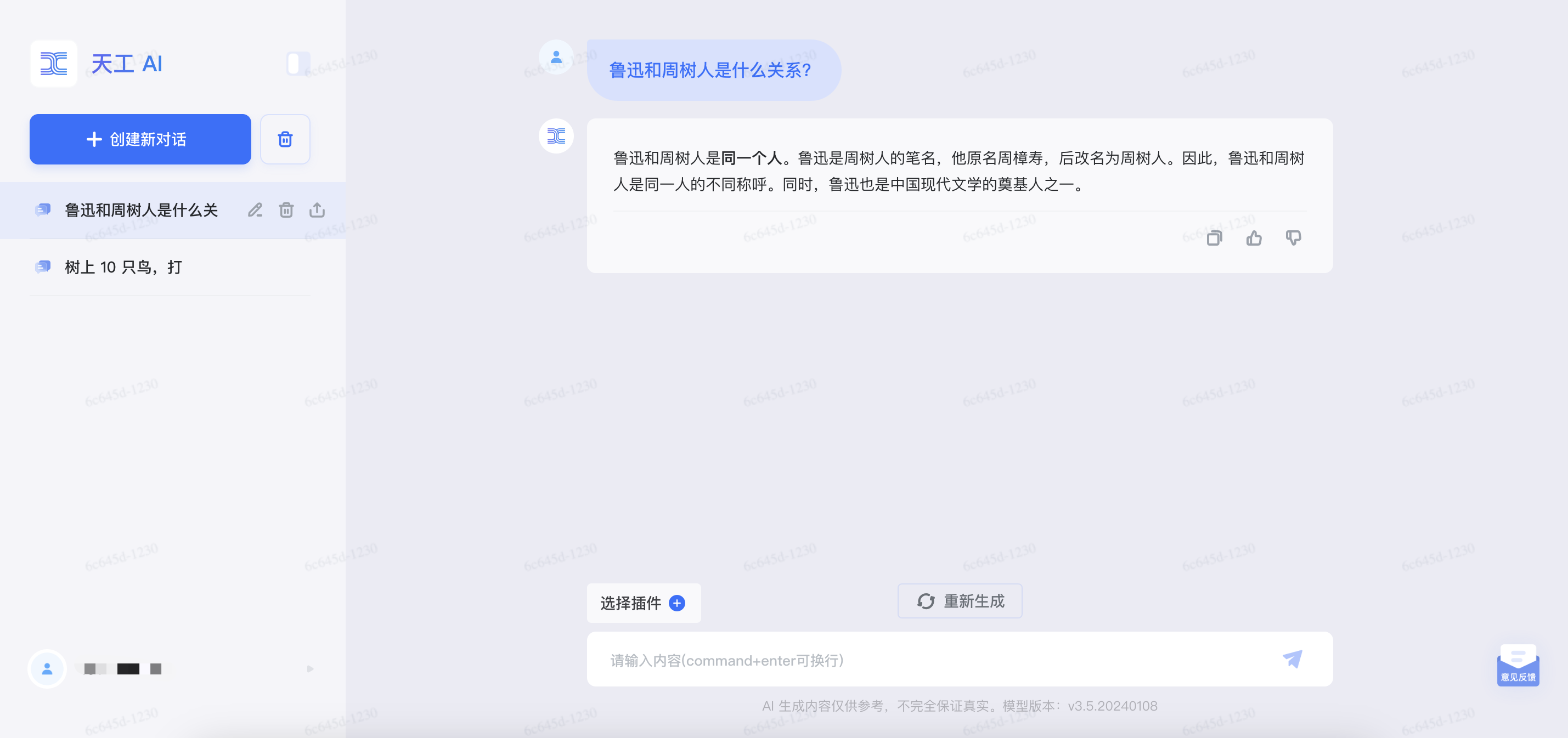Screen dimensions: 1568x738
Task: Click the create new conversation button
Action: tap(140, 139)
